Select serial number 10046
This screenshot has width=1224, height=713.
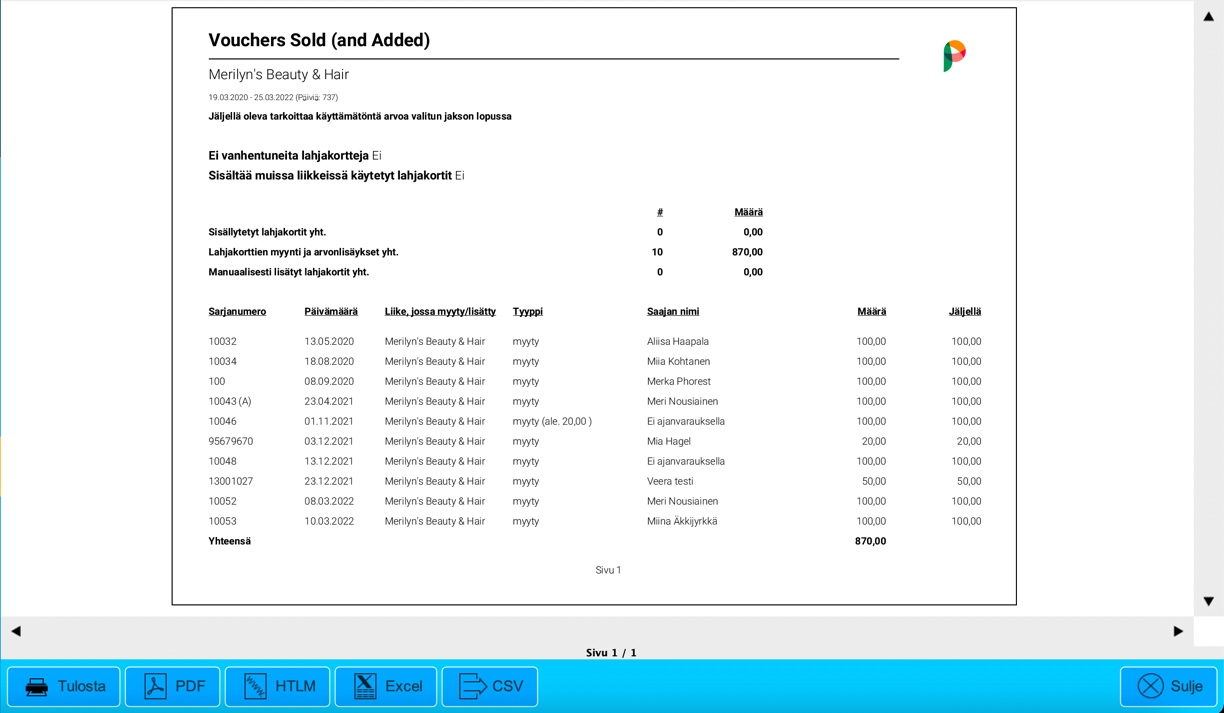pyautogui.click(x=222, y=422)
